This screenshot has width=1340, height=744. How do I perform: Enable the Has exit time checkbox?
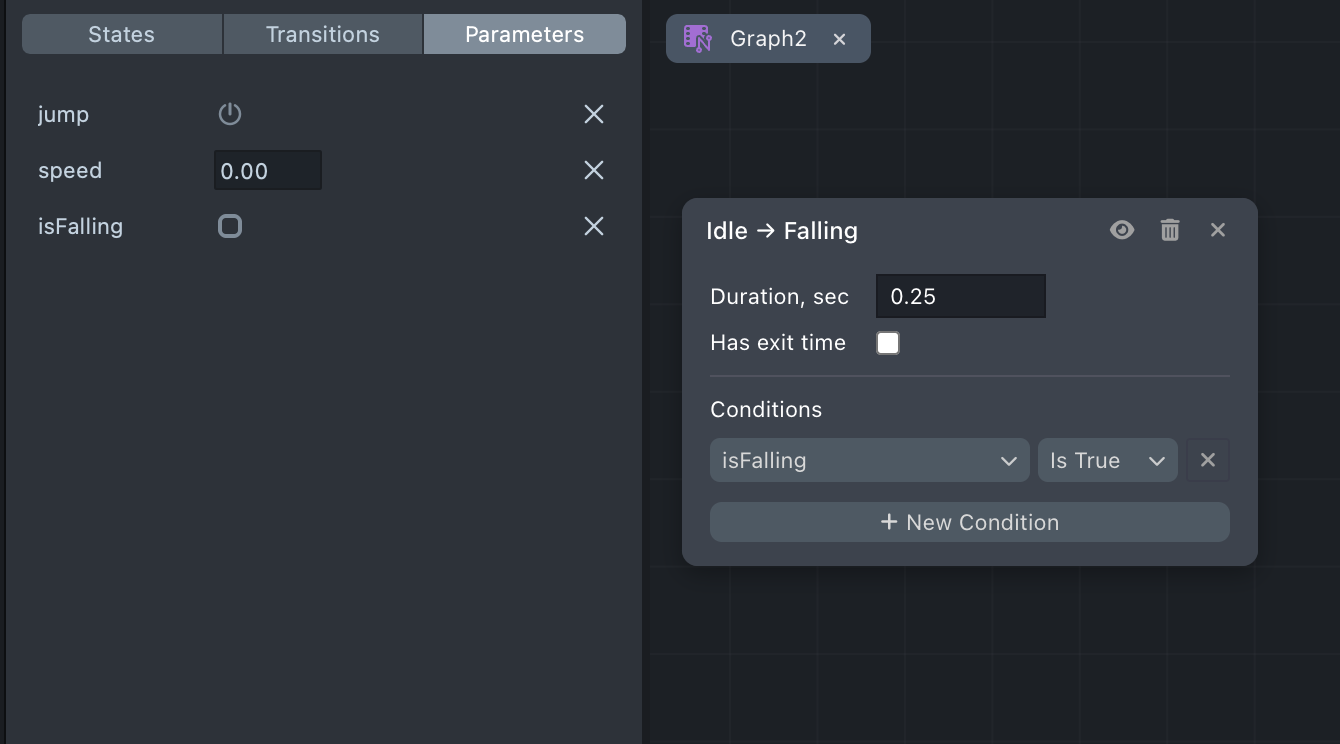888,343
